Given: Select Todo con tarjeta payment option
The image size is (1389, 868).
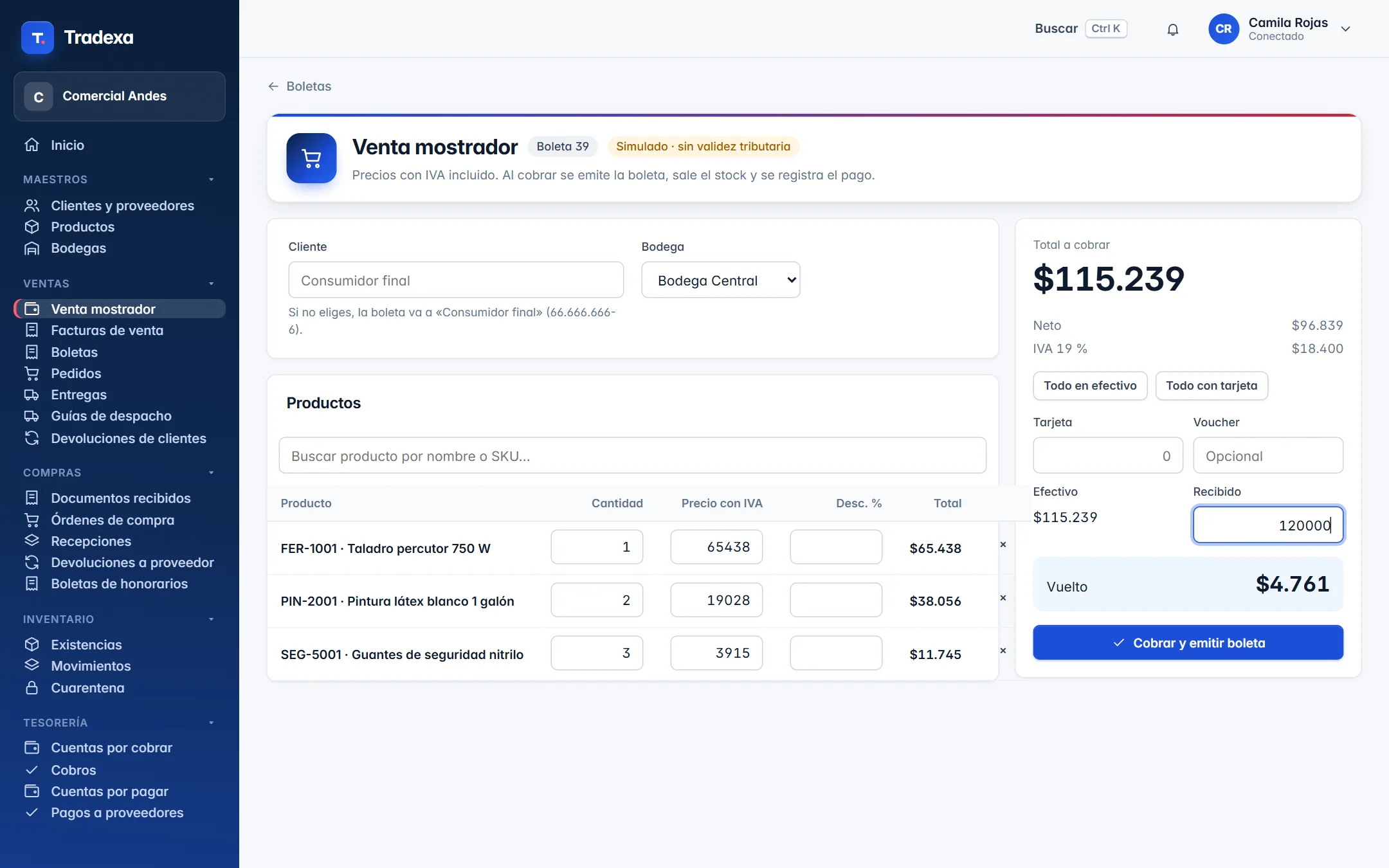Looking at the screenshot, I should click(x=1212, y=386).
